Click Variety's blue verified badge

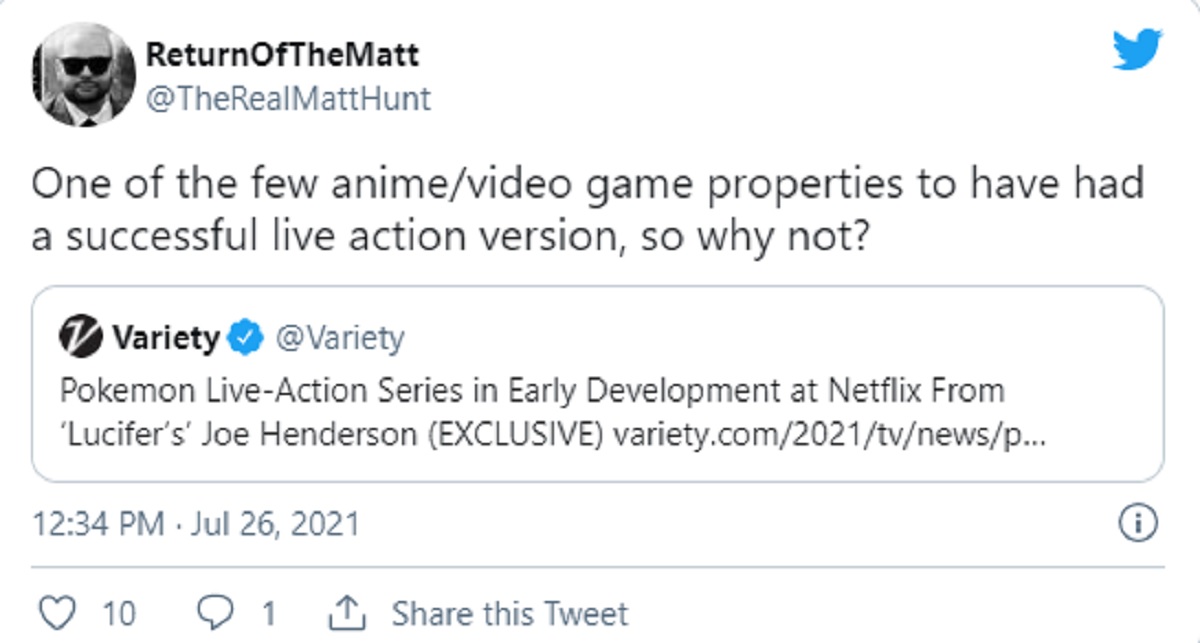point(243,339)
